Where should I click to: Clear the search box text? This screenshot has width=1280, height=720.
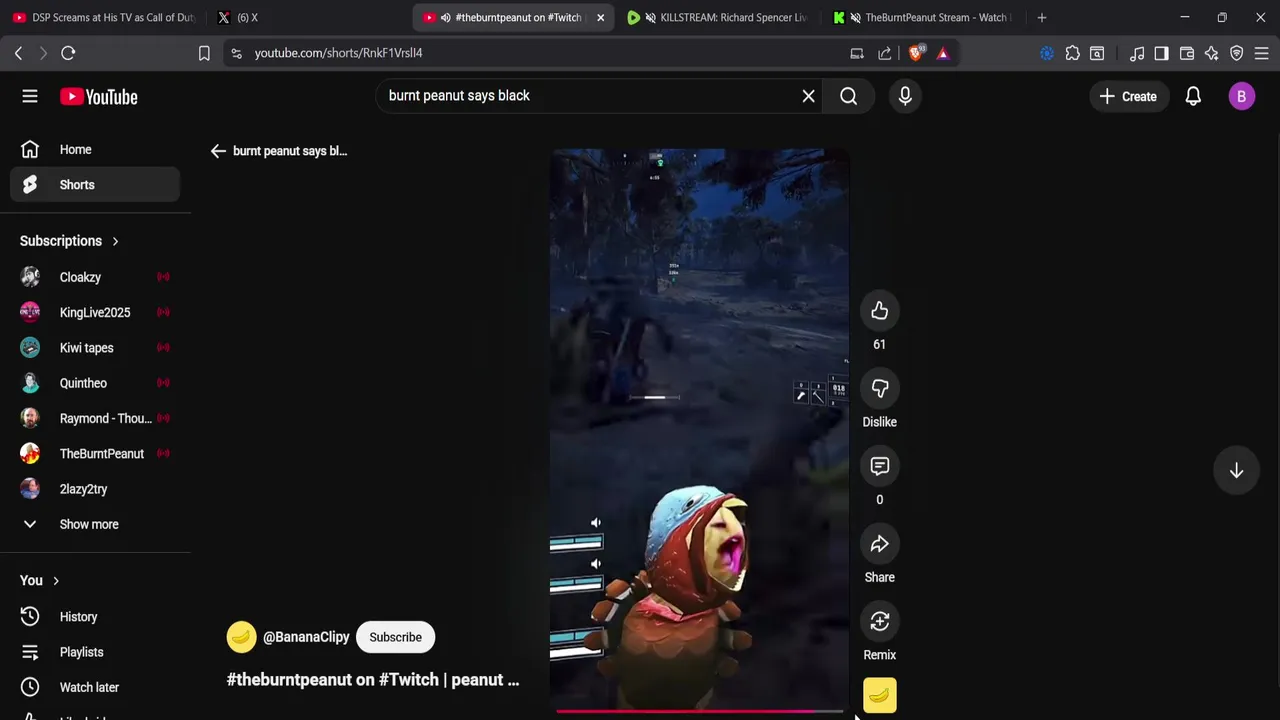(x=808, y=96)
